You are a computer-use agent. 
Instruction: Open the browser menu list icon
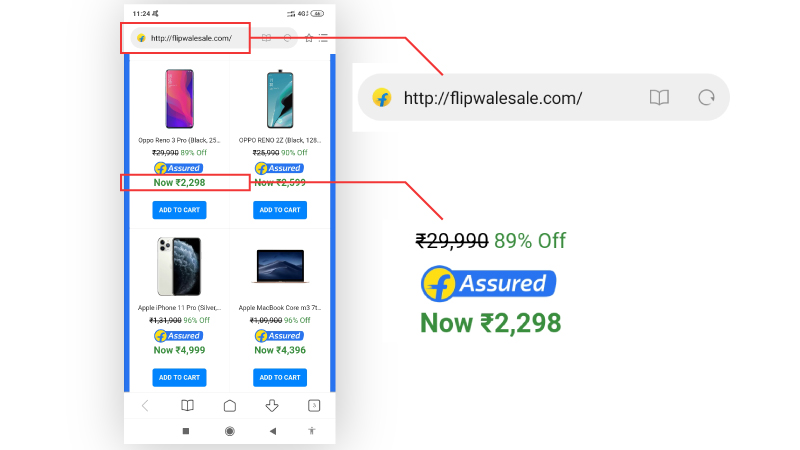tap(323, 38)
